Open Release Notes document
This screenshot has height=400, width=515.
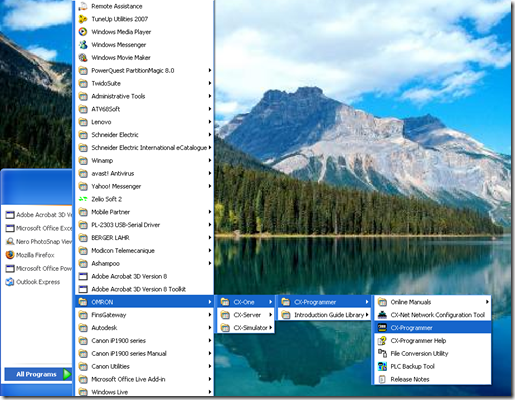432,379
